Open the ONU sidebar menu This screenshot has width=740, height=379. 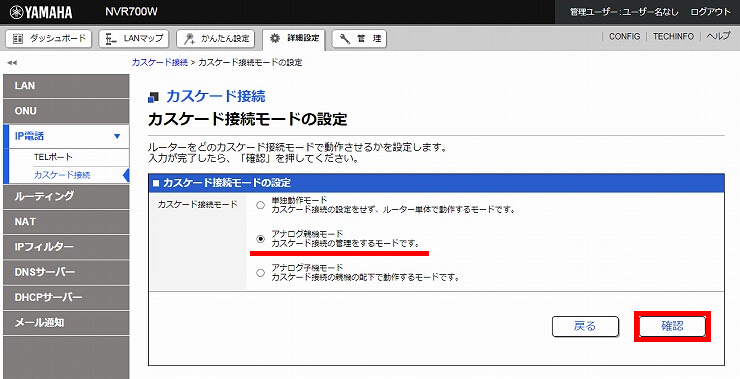66,111
